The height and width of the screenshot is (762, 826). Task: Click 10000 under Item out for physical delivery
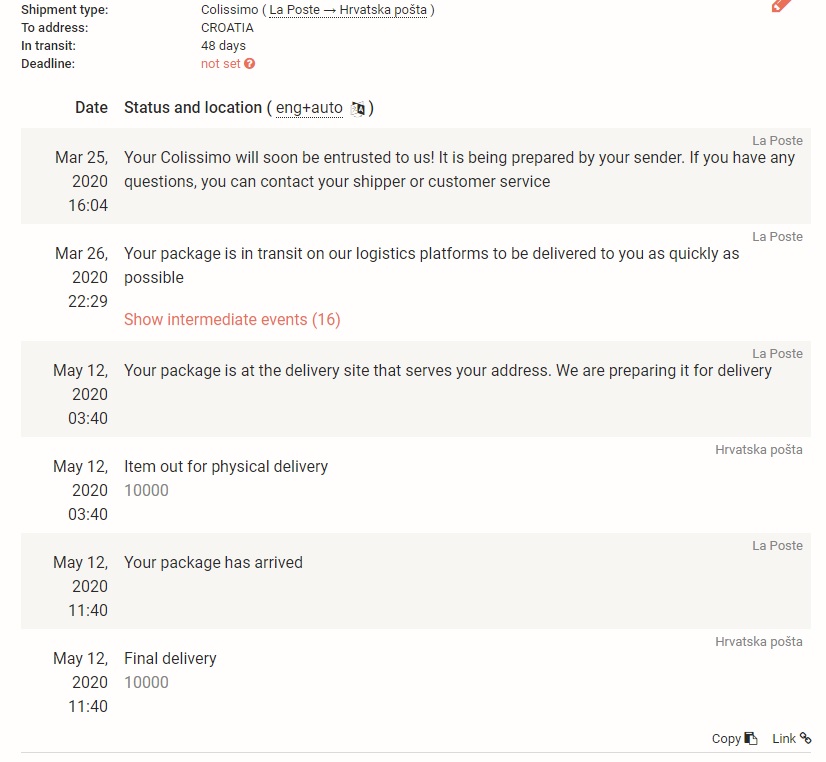pos(146,491)
